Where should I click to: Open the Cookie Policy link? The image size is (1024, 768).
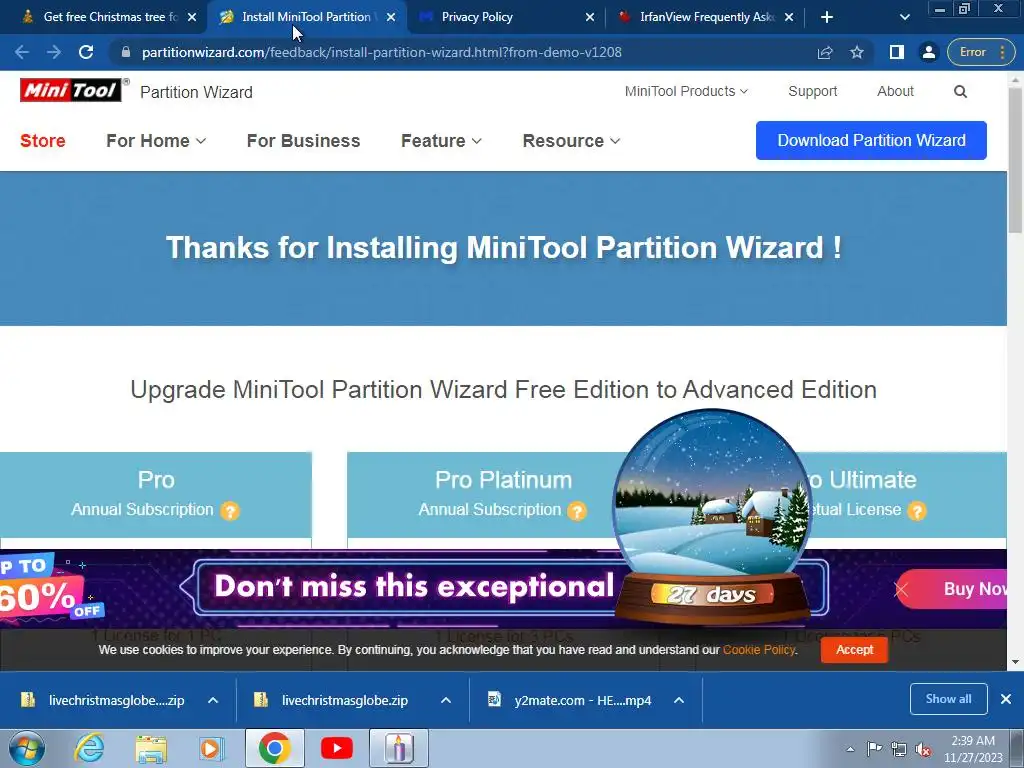point(759,650)
